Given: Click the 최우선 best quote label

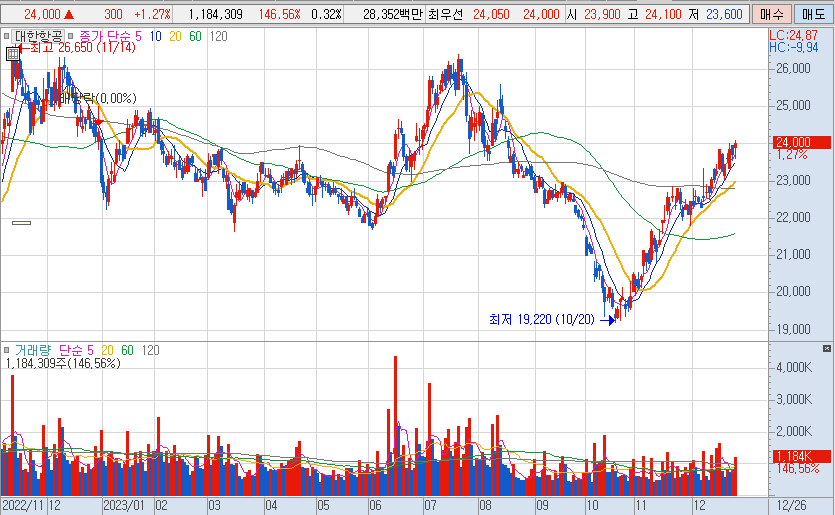Looking at the screenshot, I should [446, 14].
